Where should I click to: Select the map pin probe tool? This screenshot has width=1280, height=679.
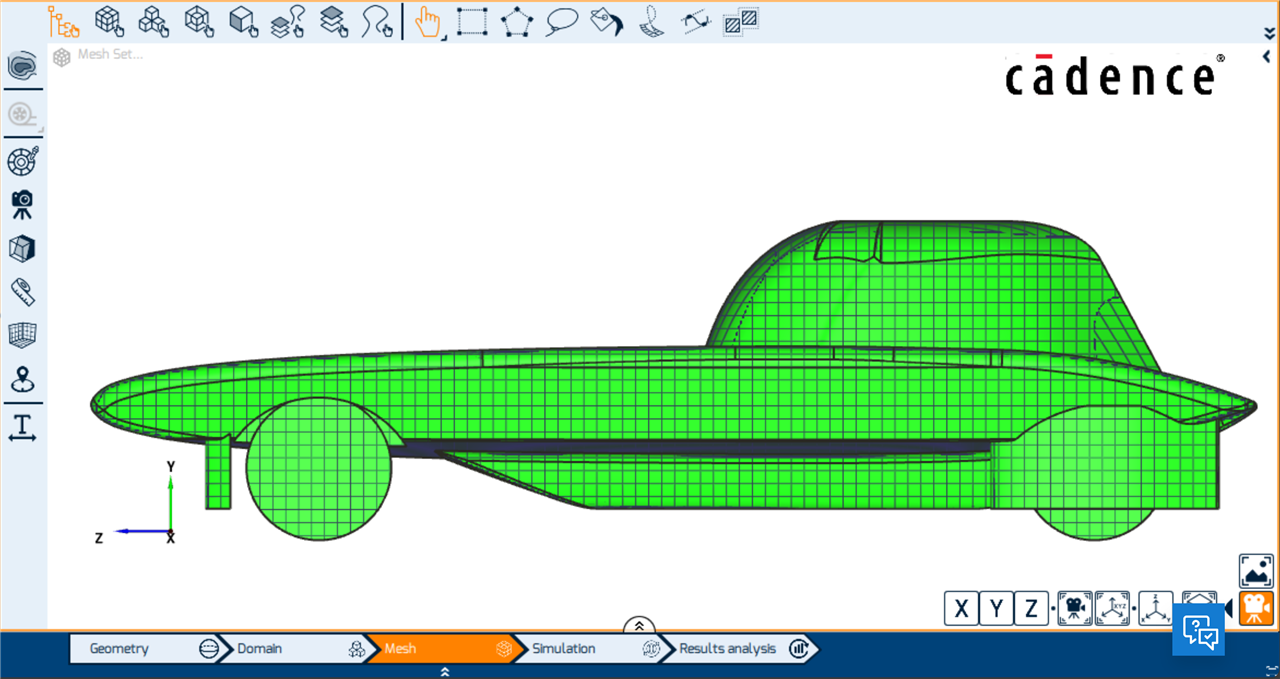[22, 380]
